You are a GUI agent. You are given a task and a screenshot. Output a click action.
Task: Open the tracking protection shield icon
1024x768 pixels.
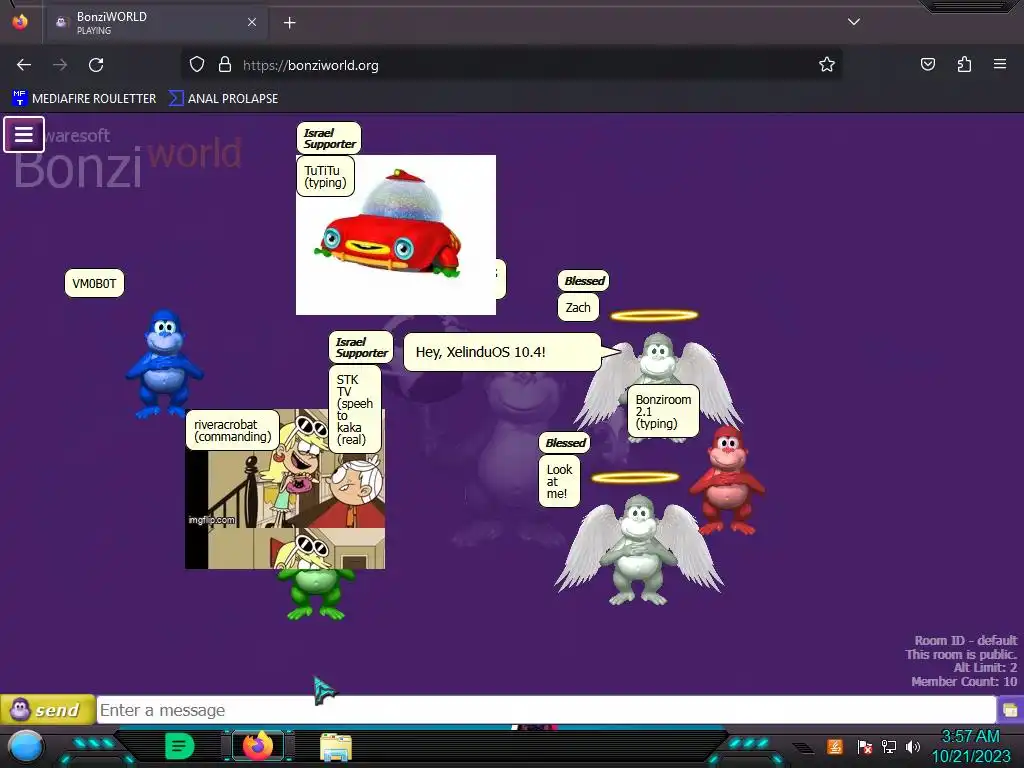(x=197, y=65)
